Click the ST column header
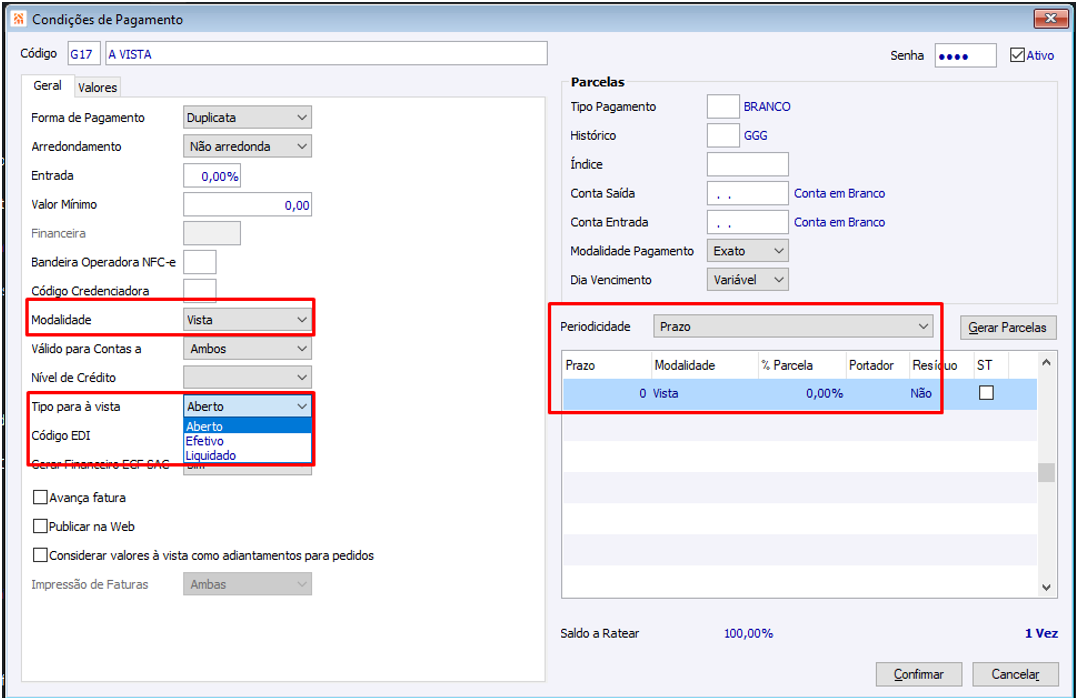This screenshot has height=698, width=1076. [990, 365]
